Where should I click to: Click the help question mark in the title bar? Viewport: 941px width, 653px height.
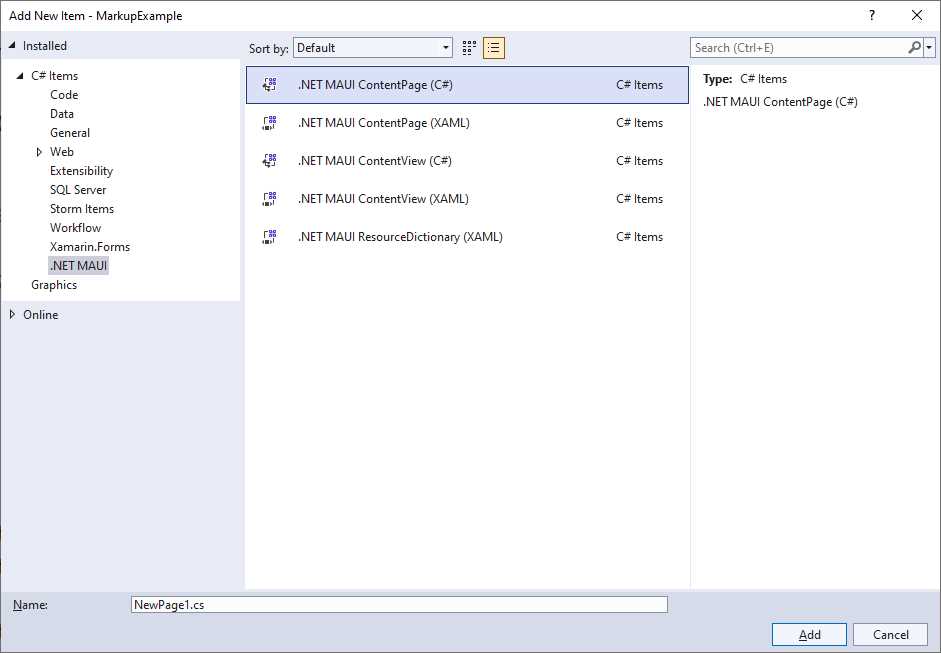click(x=870, y=15)
